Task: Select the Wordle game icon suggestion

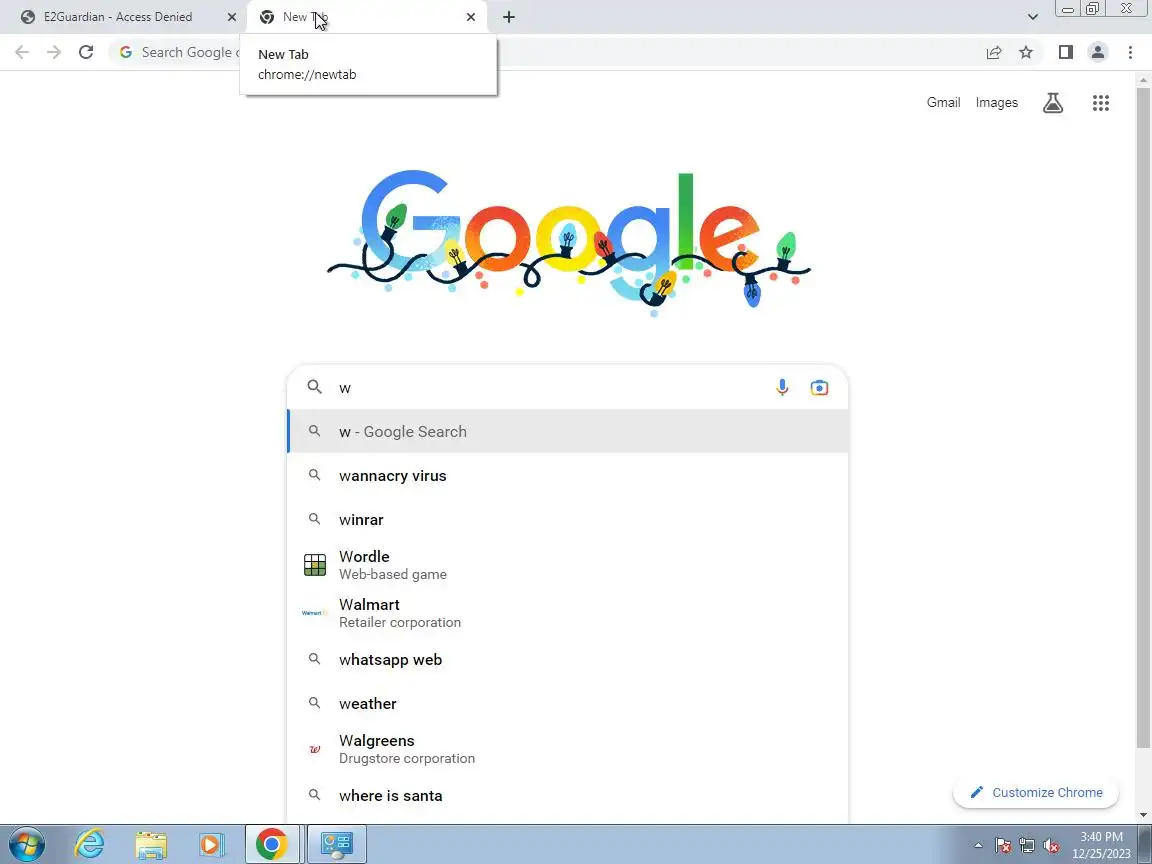Action: tap(314, 565)
